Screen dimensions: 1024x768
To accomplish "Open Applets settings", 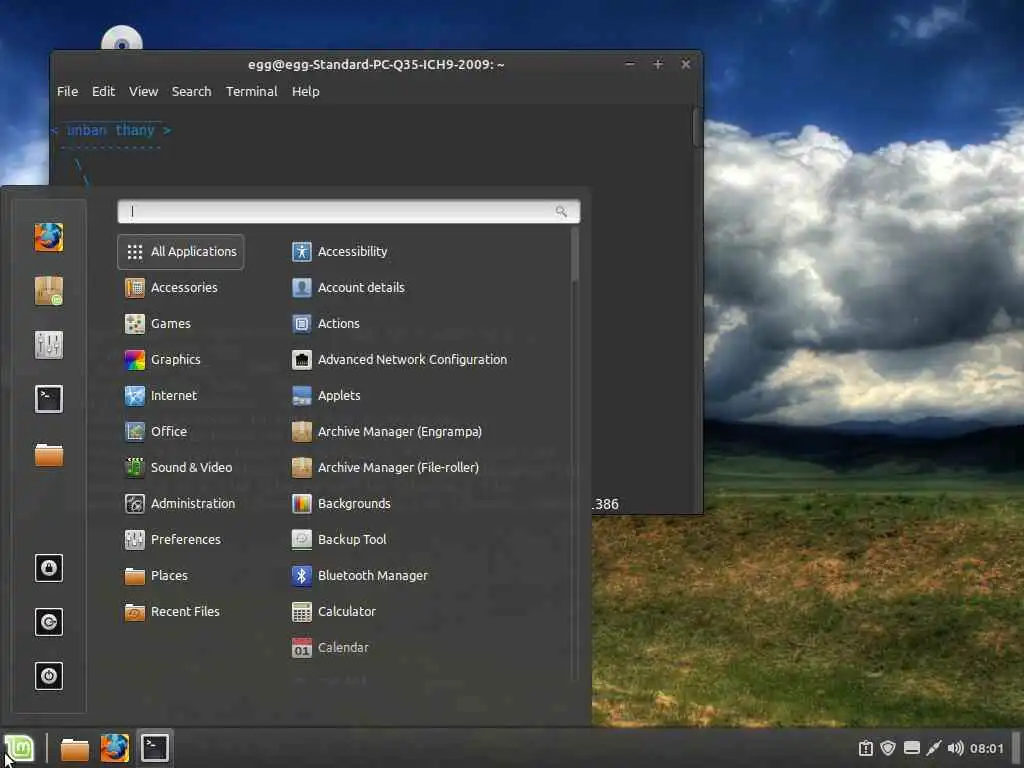I will point(326,395).
